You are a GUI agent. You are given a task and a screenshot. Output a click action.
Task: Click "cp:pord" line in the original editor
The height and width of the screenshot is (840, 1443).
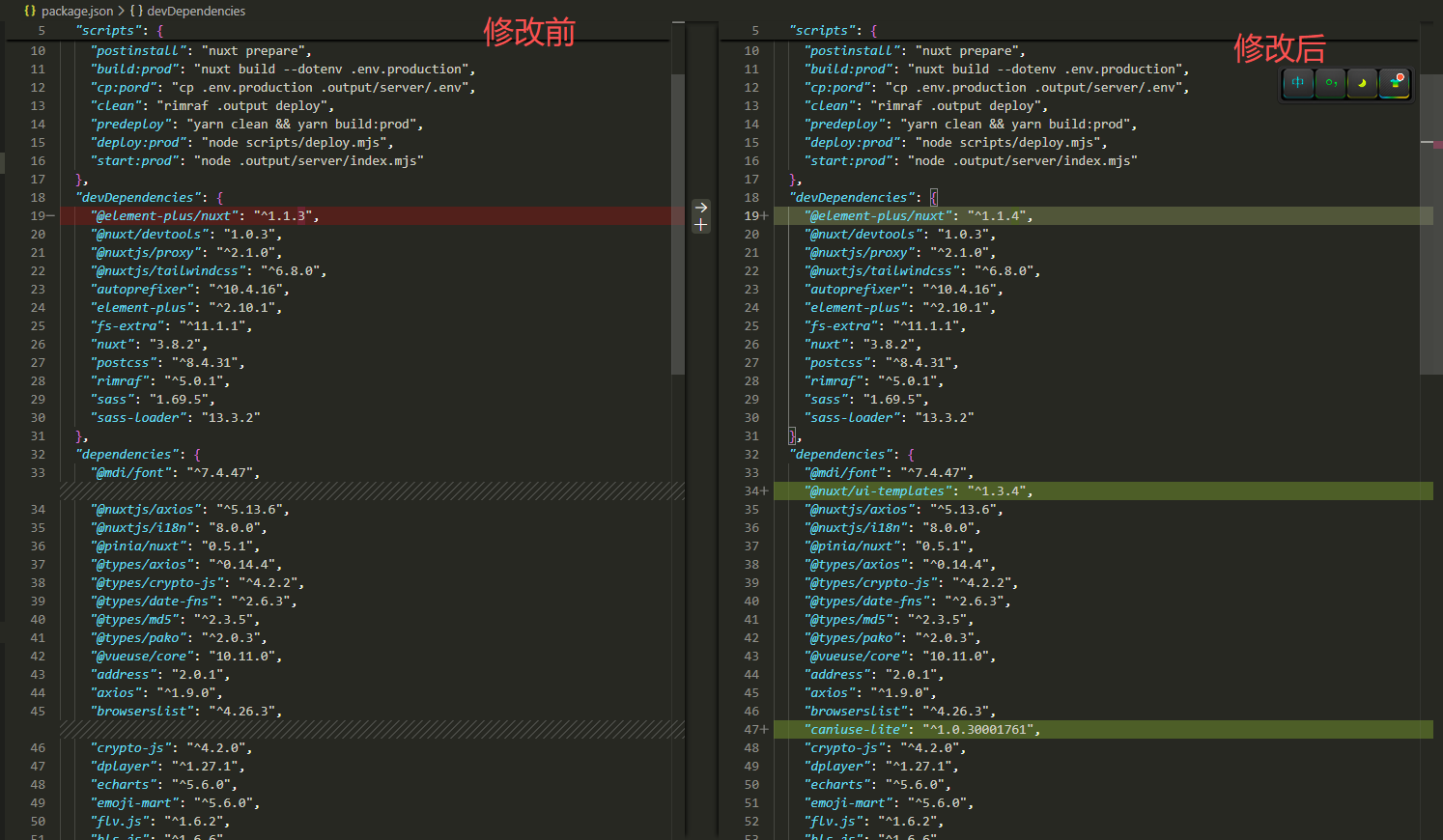[x=283, y=88]
